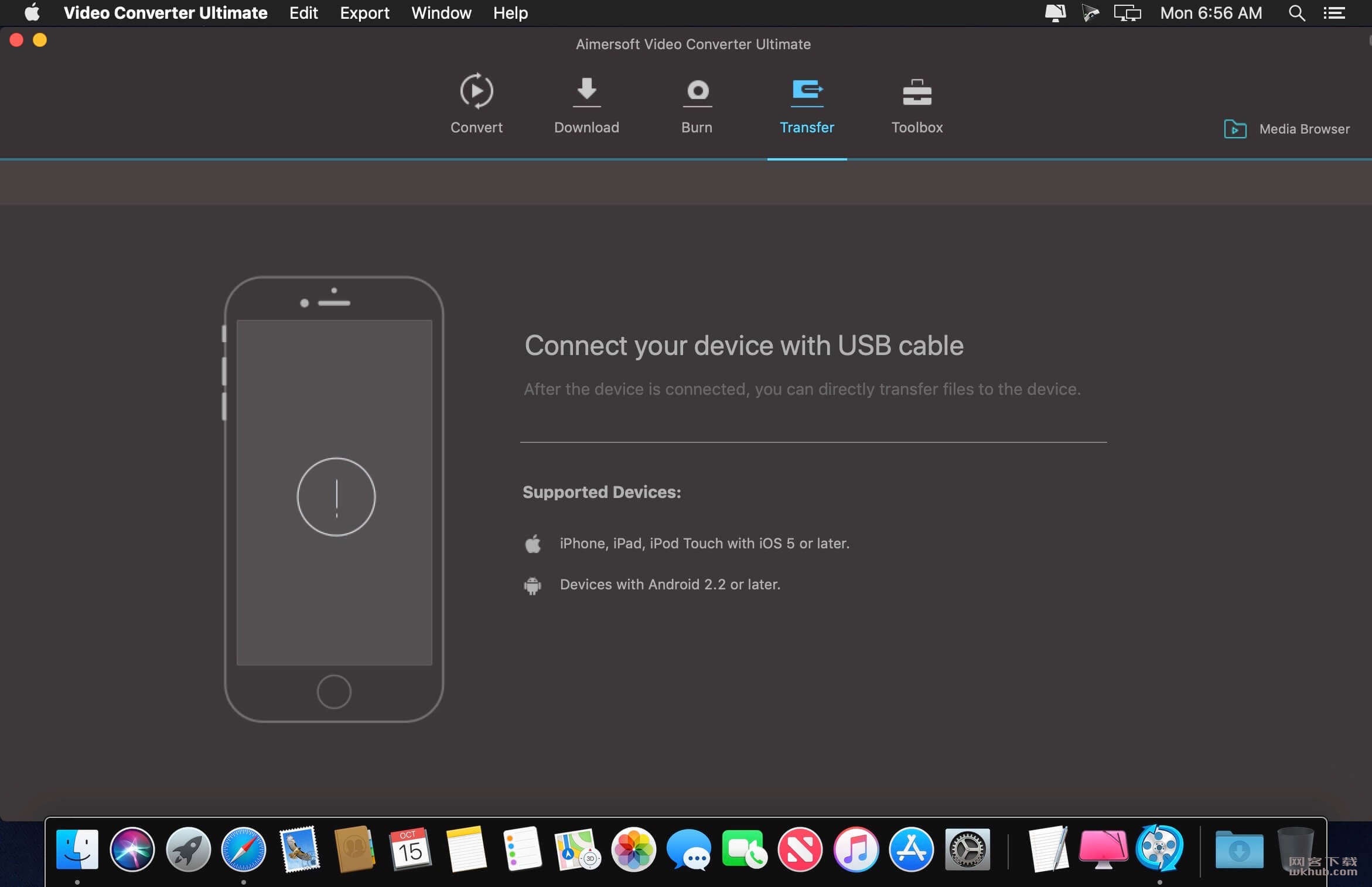This screenshot has height=887, width=1372.
Task: Click the 'Supported Devices:' label
Action: point(602,492)
